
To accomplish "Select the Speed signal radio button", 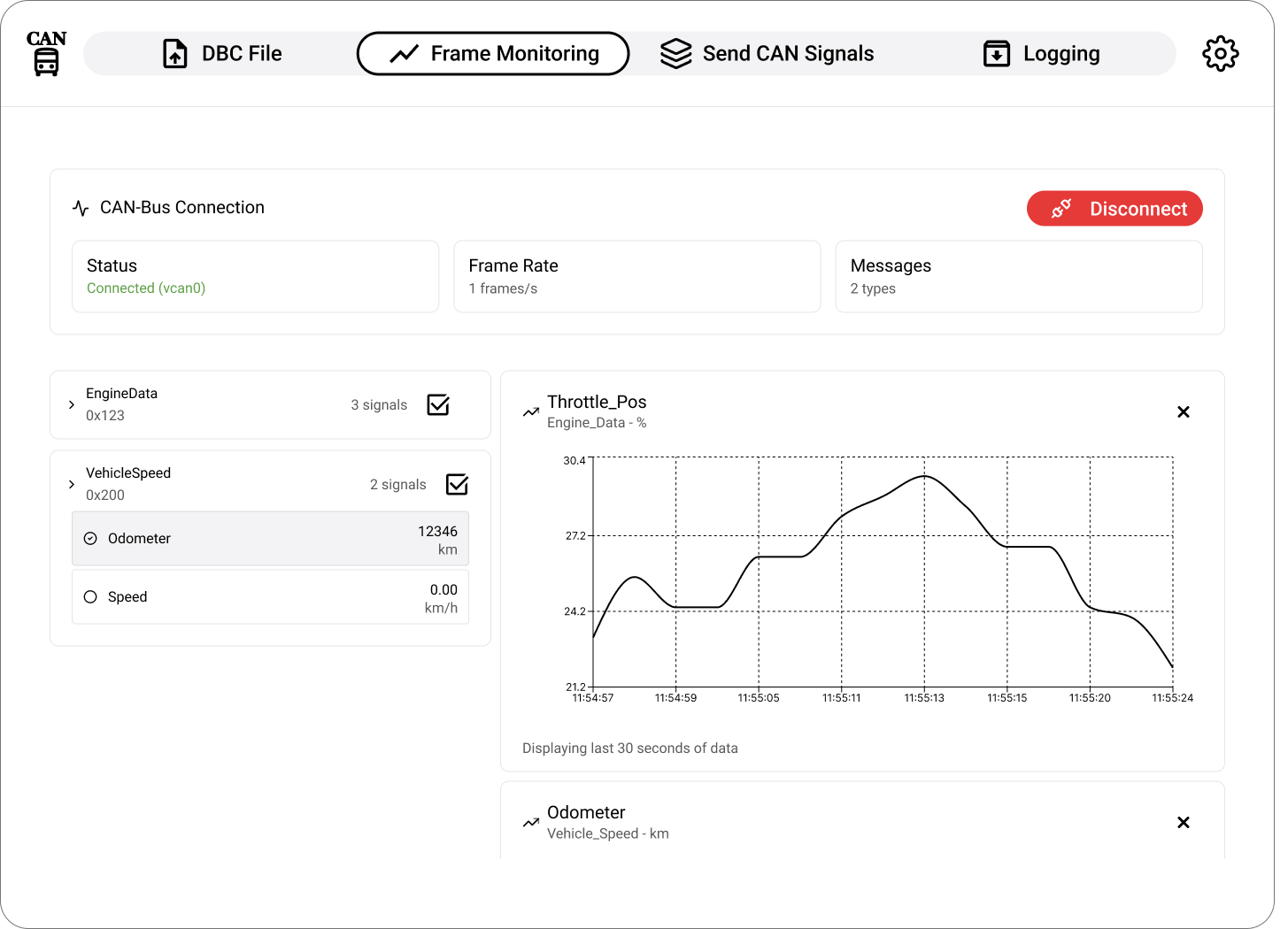I will click(90, 597).
